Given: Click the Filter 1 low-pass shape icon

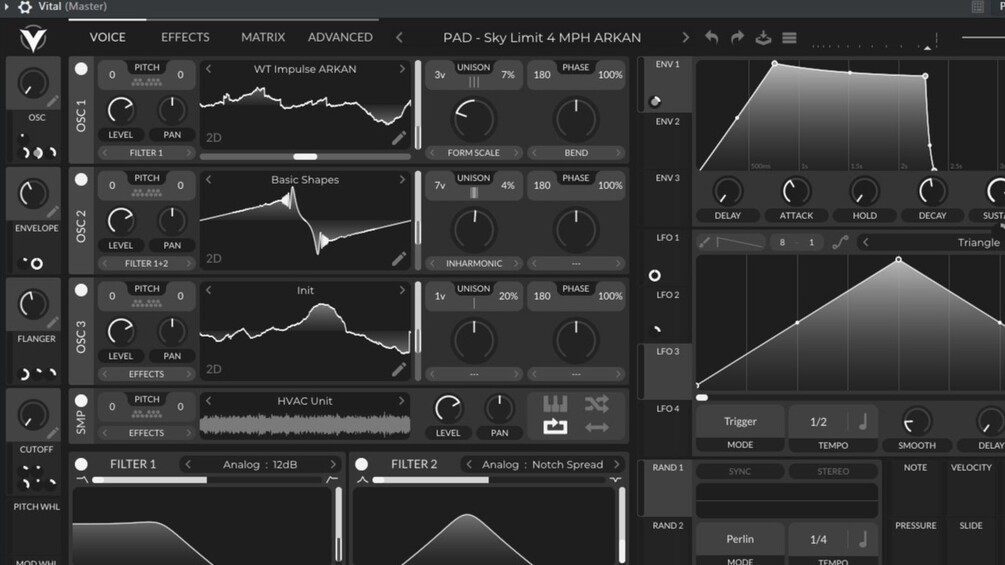Looking at the screenshot, I should [82, 479].
